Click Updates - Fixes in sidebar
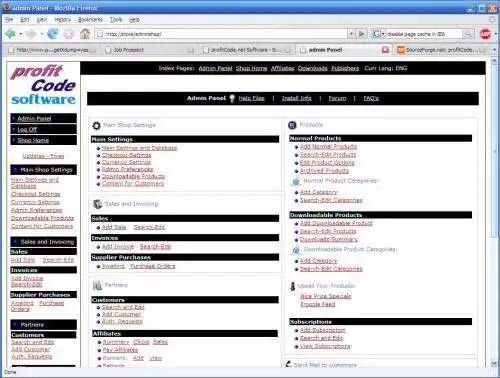Screen dimensions: 500x378 (x=43, y=156)
